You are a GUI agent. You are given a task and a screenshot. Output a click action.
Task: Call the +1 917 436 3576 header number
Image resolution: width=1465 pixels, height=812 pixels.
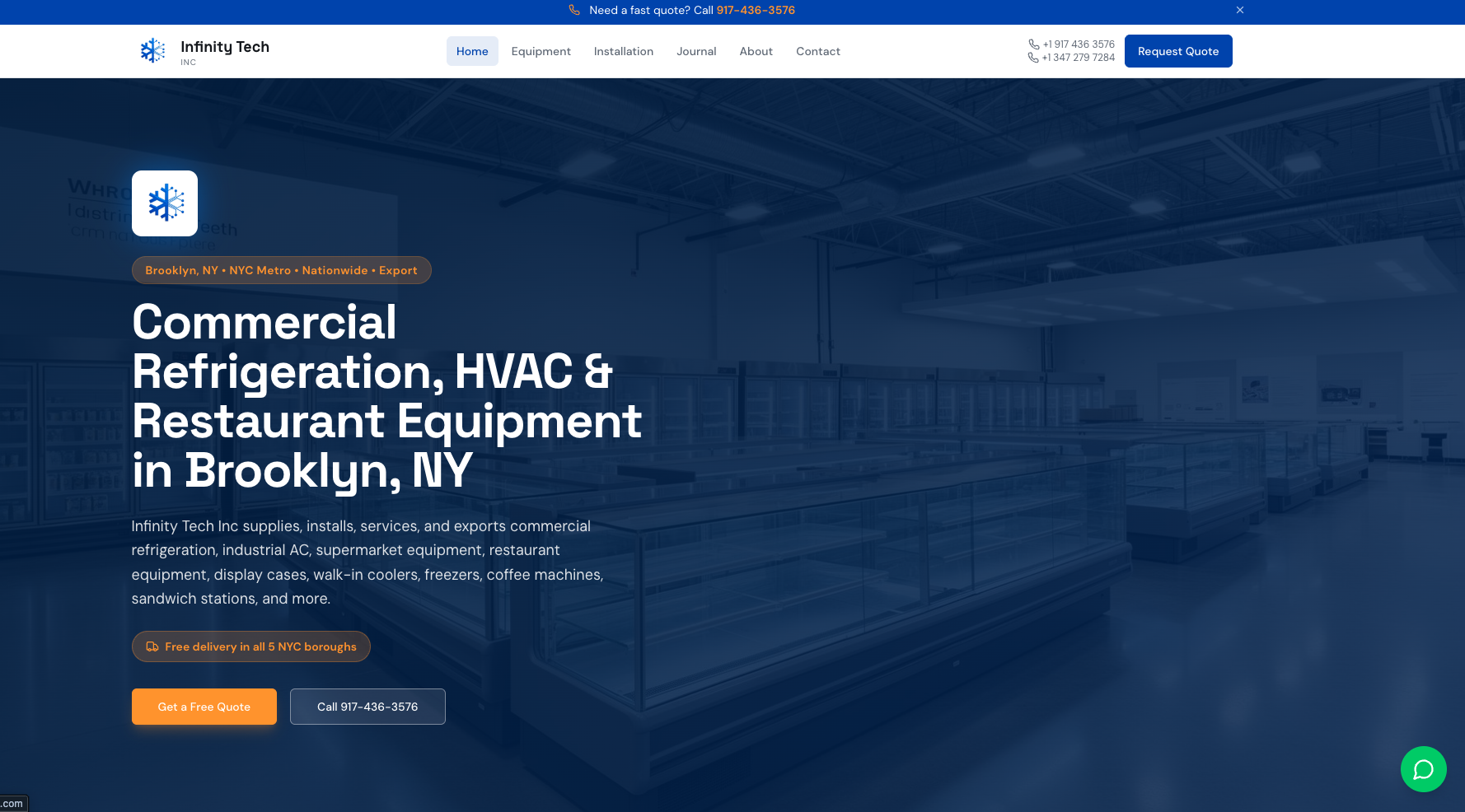tap(1079, 44)
